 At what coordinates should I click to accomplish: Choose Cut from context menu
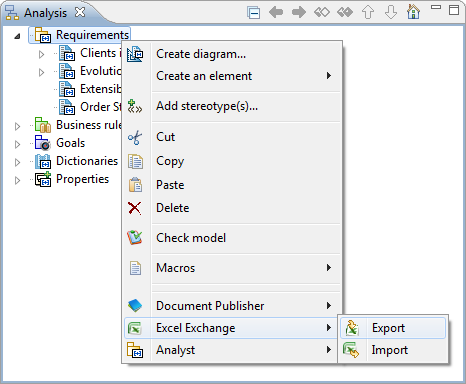232,137
